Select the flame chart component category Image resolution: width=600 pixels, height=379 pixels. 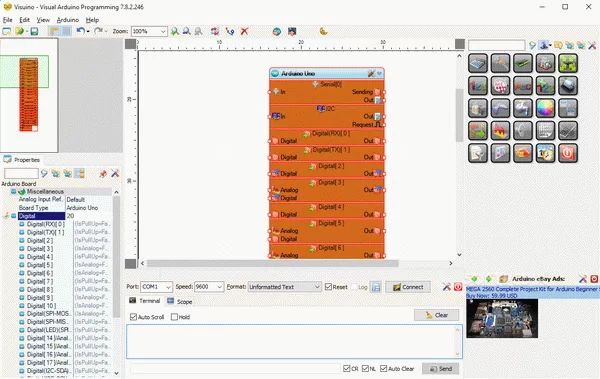click(500, 131)
